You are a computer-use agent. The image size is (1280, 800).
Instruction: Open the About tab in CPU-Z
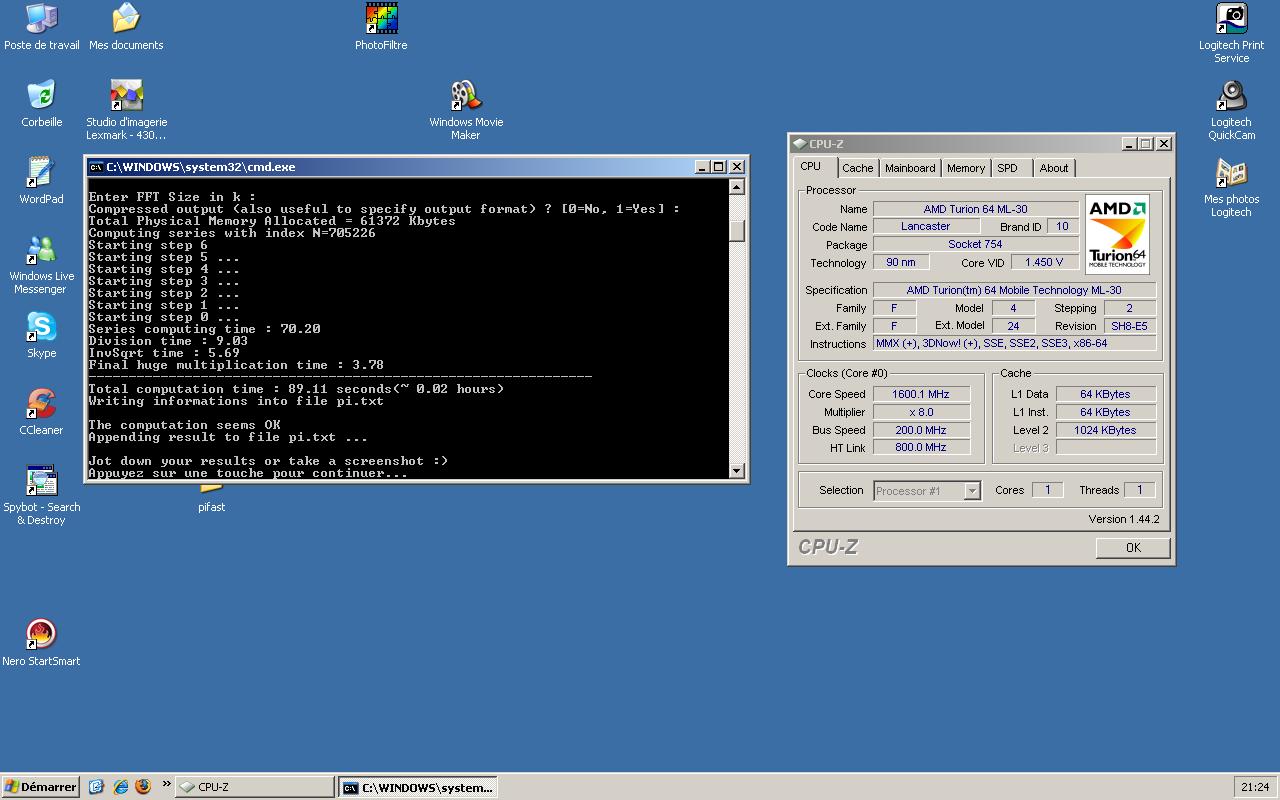pyautogui.click(x=1053, y=168)
